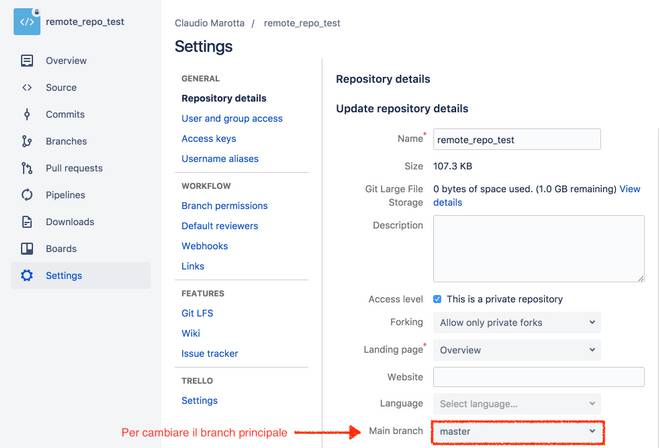Open the Git LFS settings link
This screenshot has height=448, width=660.
tap(197, 313)
